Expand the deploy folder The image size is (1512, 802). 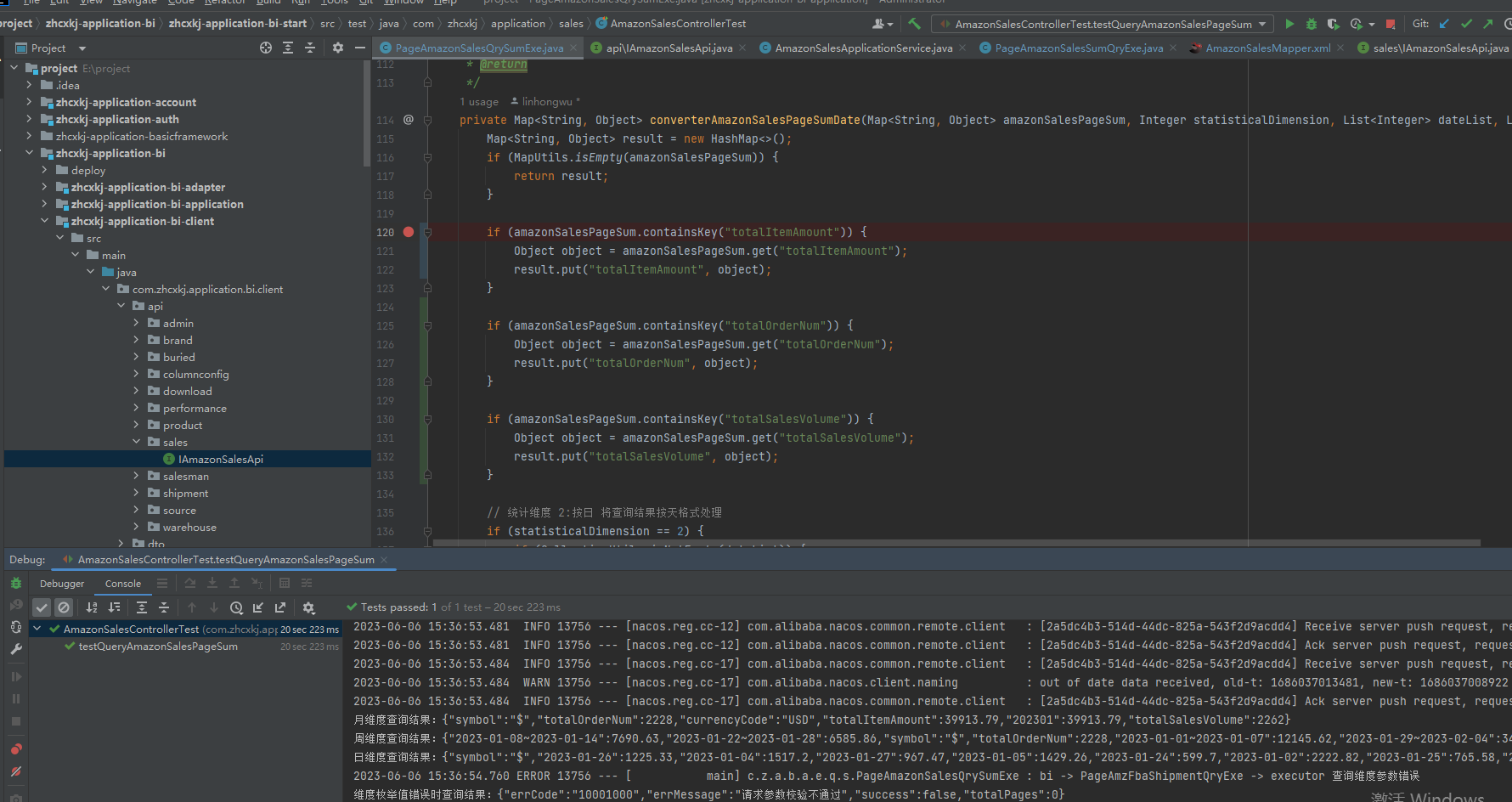[x=44, y=170]
